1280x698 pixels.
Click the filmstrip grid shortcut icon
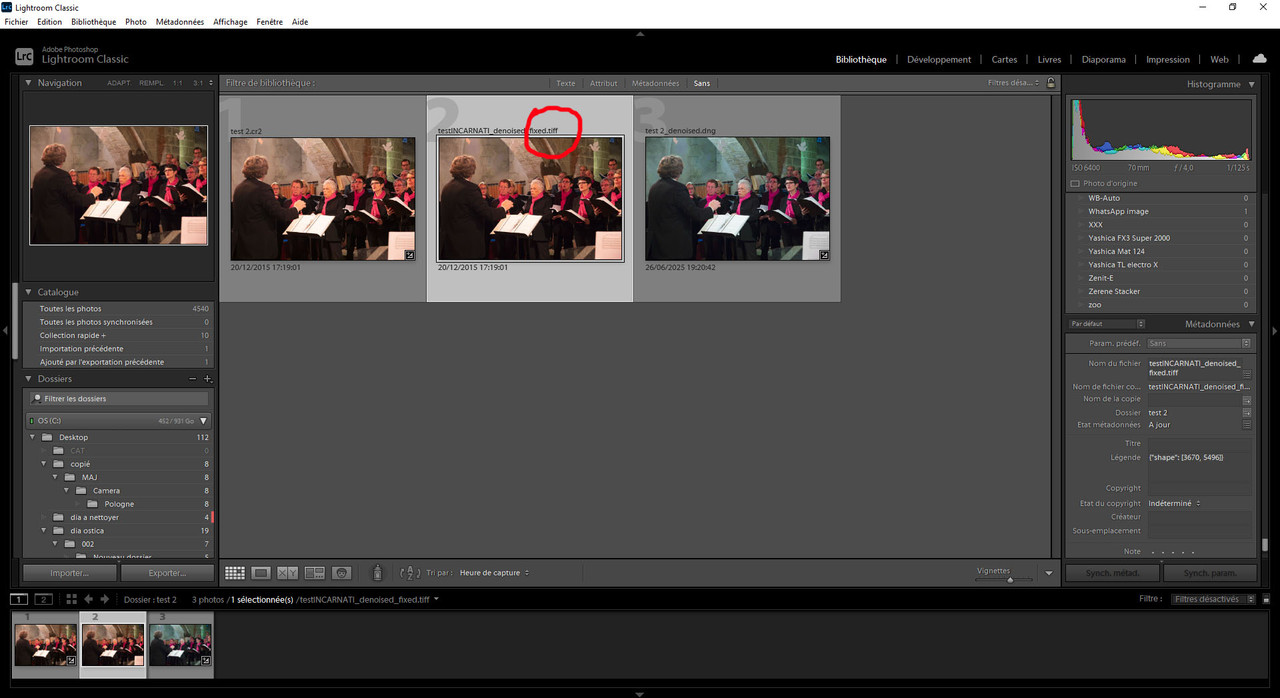[71, 599]
